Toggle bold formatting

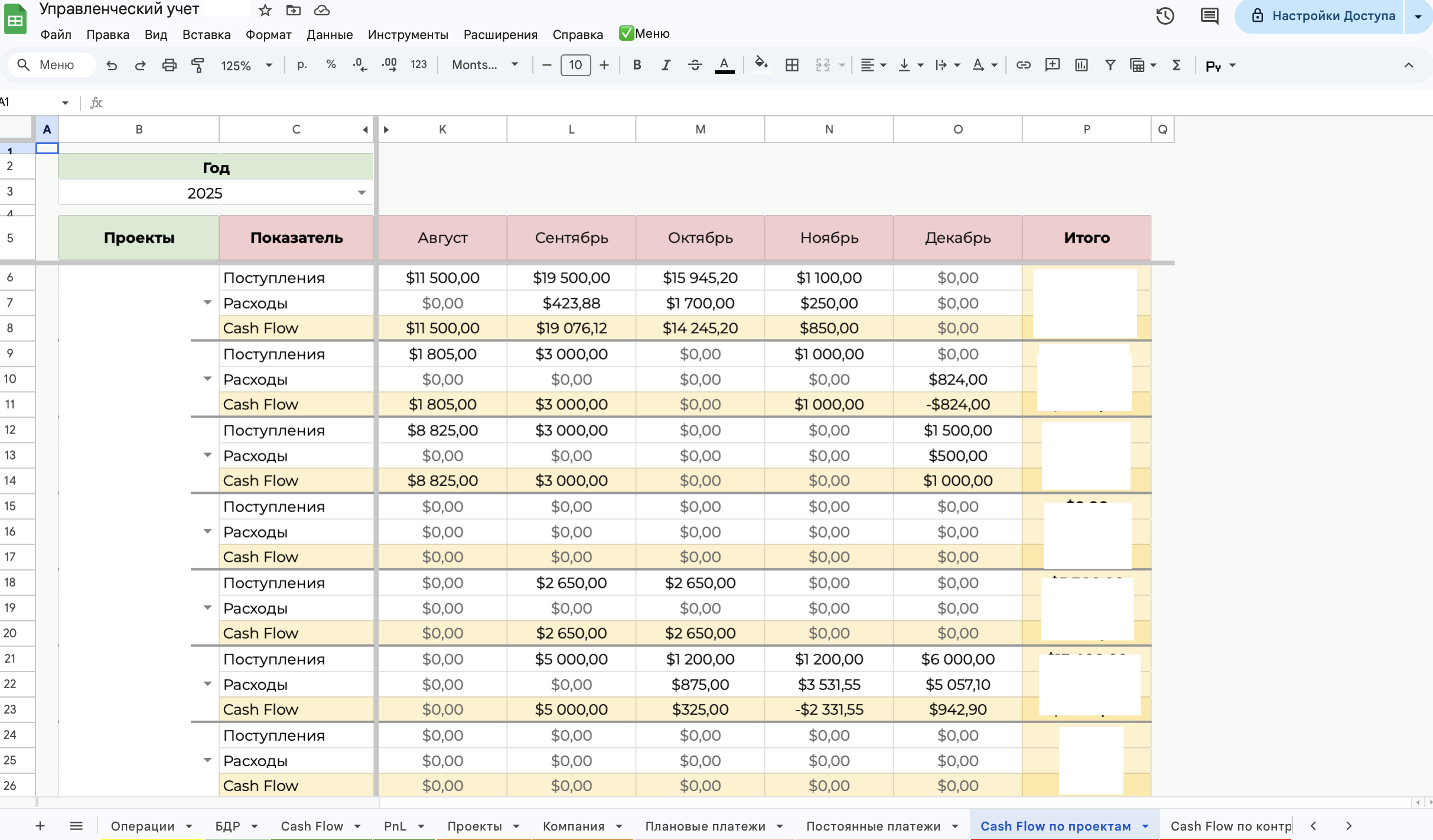click(x=637, y=65)
